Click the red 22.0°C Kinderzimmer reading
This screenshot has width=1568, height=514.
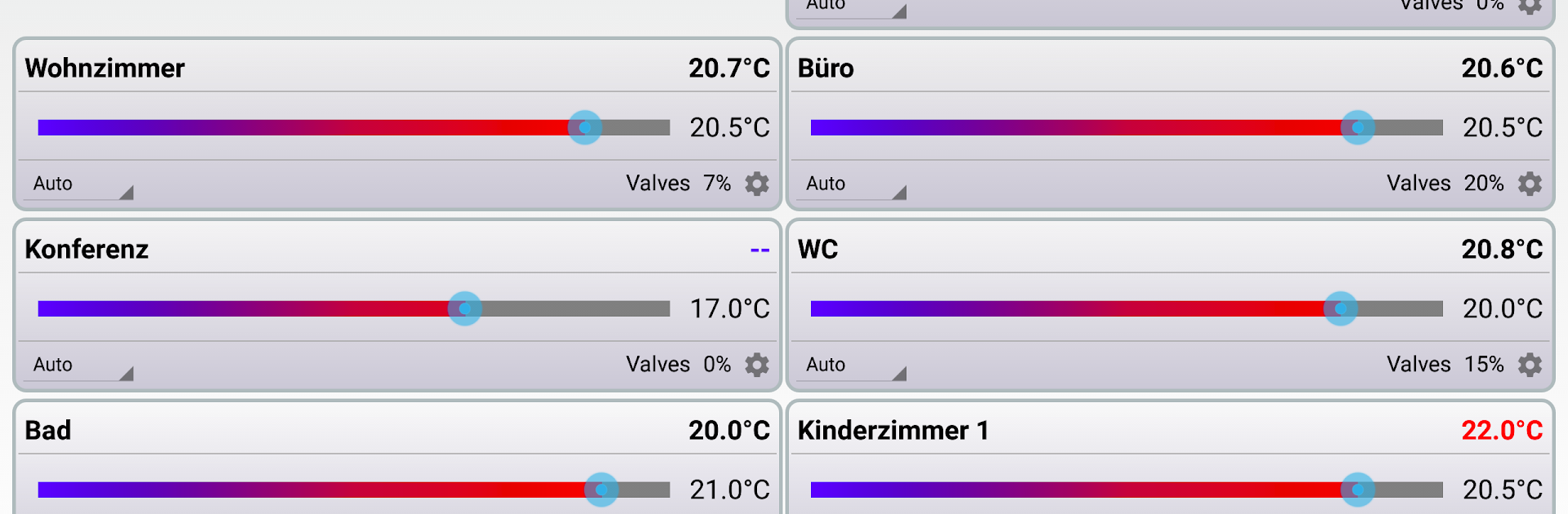click(x=1501, y=430)
